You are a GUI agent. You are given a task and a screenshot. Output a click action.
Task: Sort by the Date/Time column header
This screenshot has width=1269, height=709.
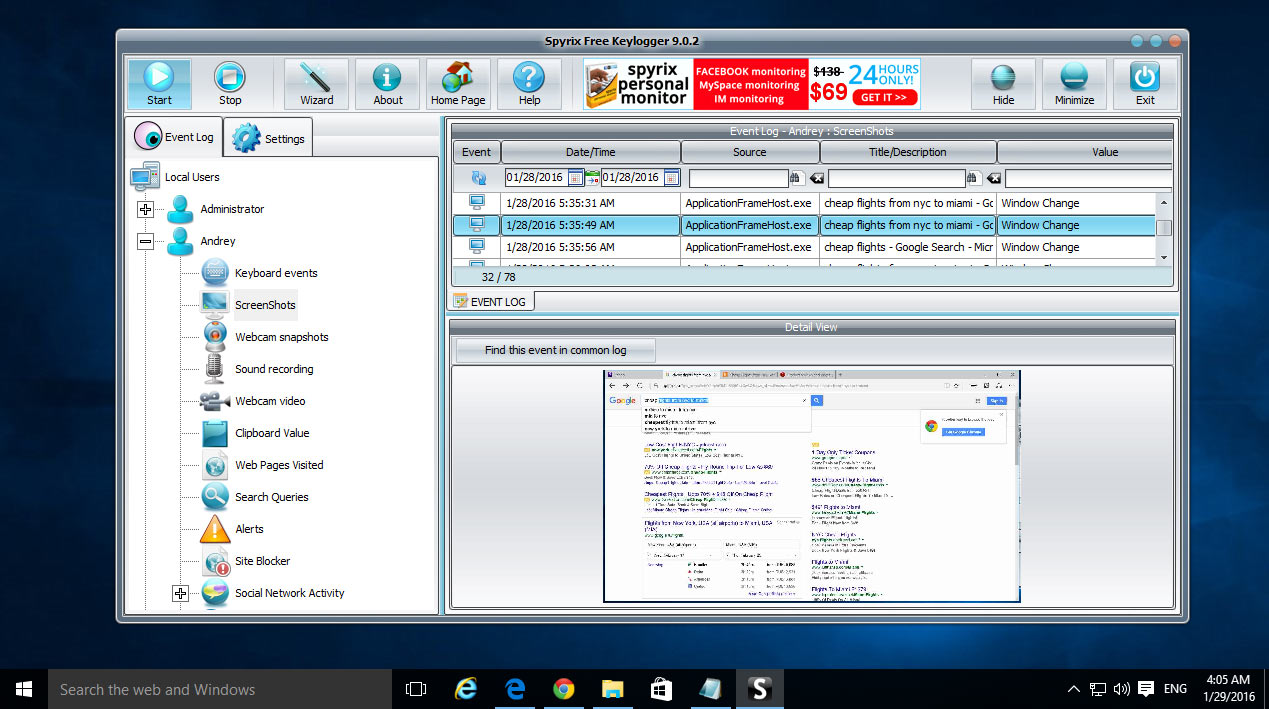(590, 152)
